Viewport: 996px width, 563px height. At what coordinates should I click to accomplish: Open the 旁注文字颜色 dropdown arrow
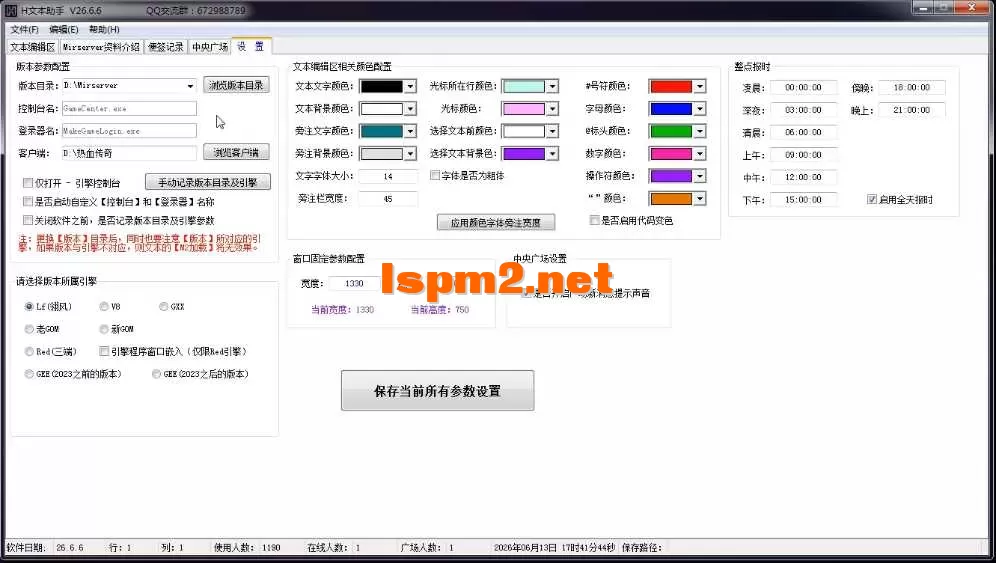pos(410,131)
